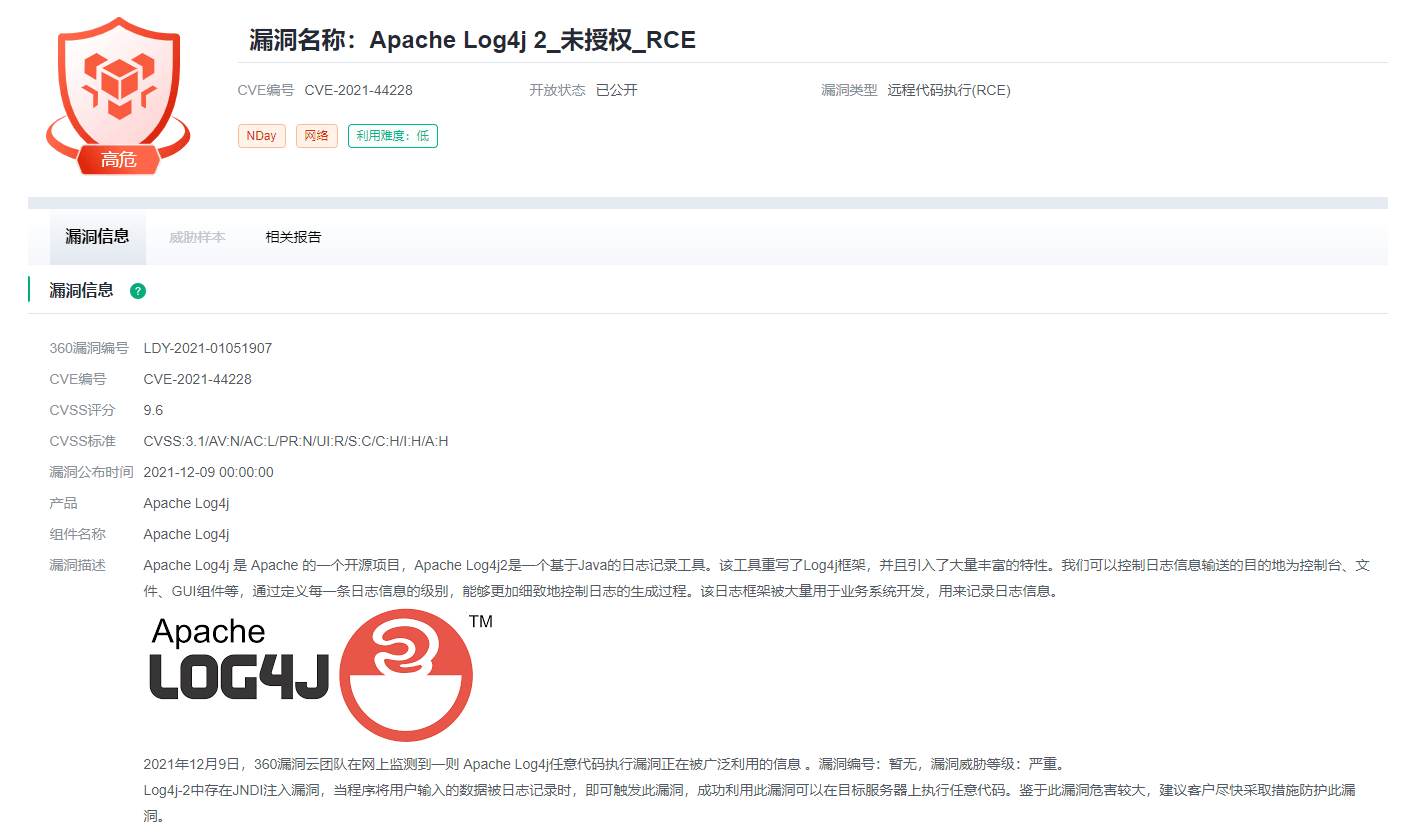Image resolution: width=1416 pixels, height=829 pixels.
Task: Click the 漏洞类型 label in header
Action: click(x=849, y=90)
